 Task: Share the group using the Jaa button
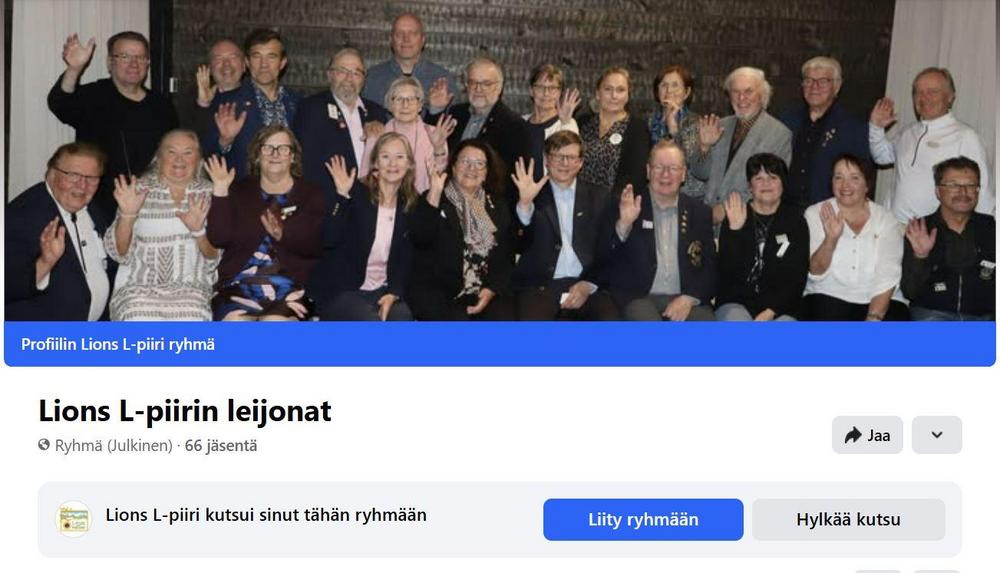point(867,435)
